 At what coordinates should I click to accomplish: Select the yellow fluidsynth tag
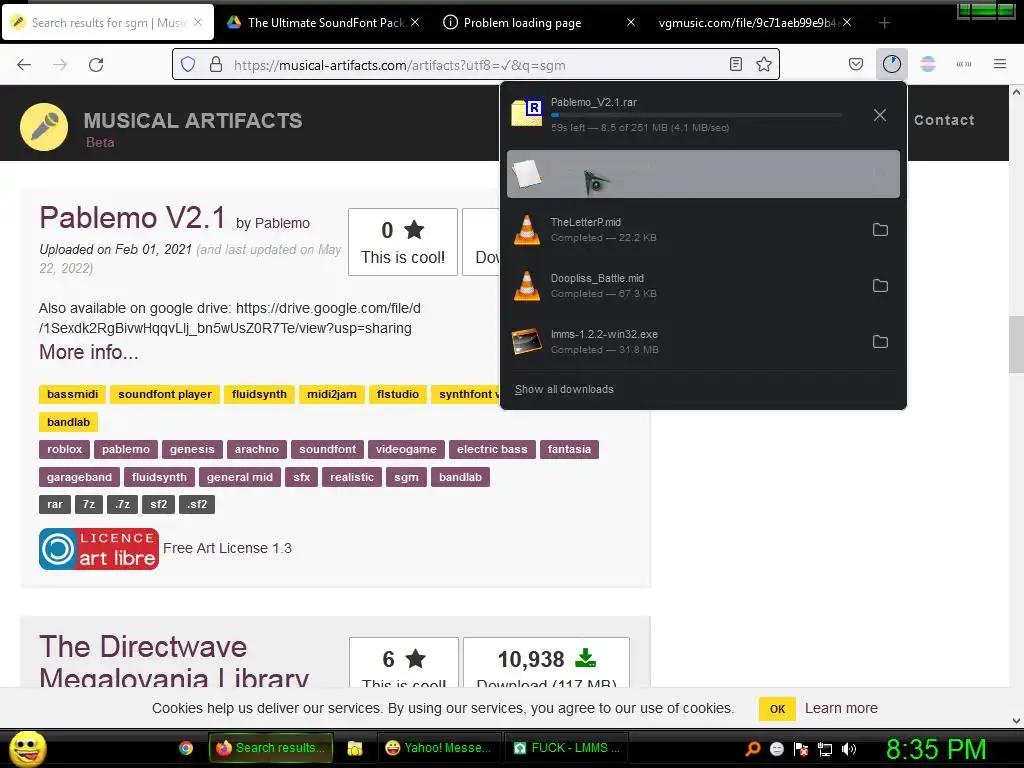[x=259, y=394]
